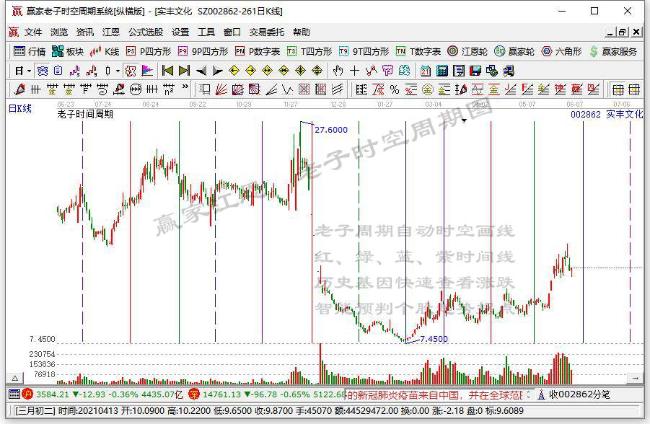The height and width of the screenshot is (424, 650).
Task: Click the 老子时间周期 indicator label
Action: 85,114
